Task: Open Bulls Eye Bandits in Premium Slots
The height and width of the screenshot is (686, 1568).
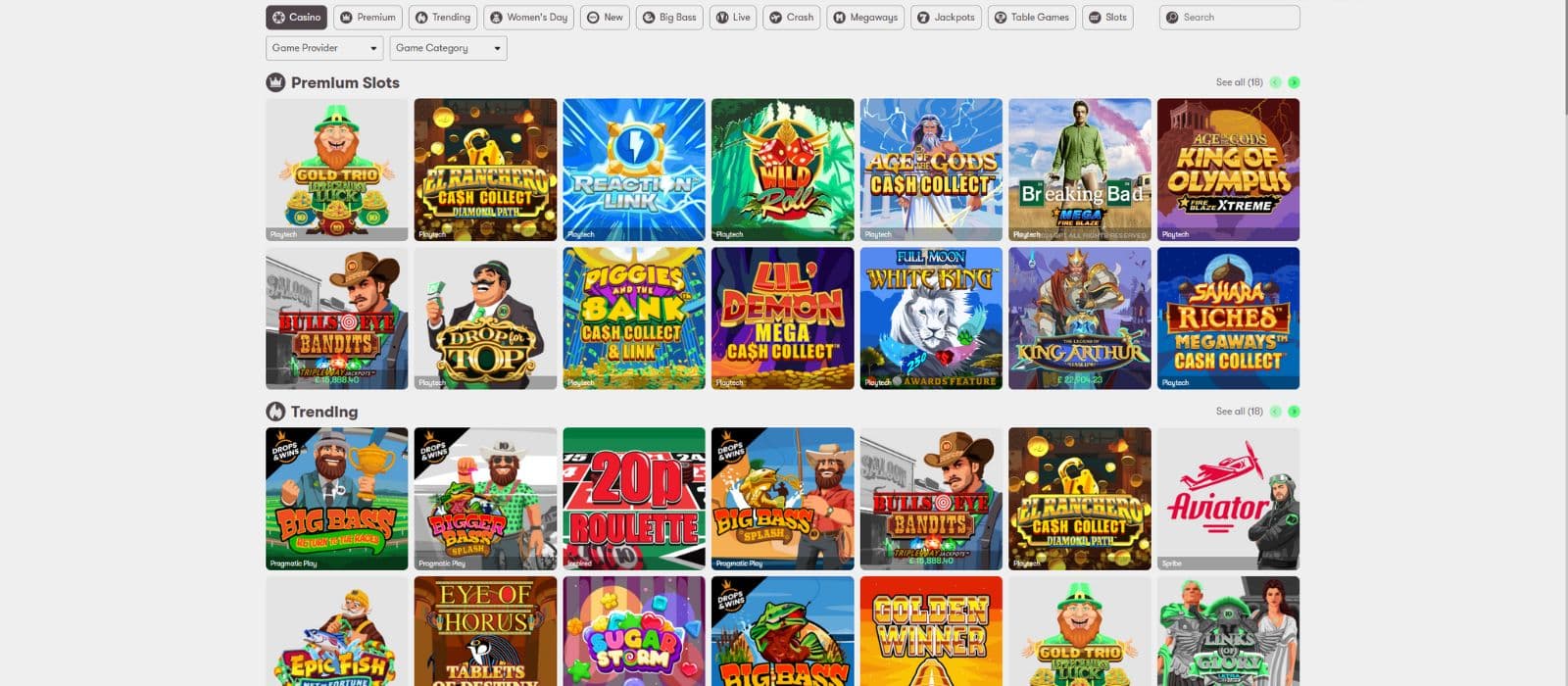Action: (337, 318)
